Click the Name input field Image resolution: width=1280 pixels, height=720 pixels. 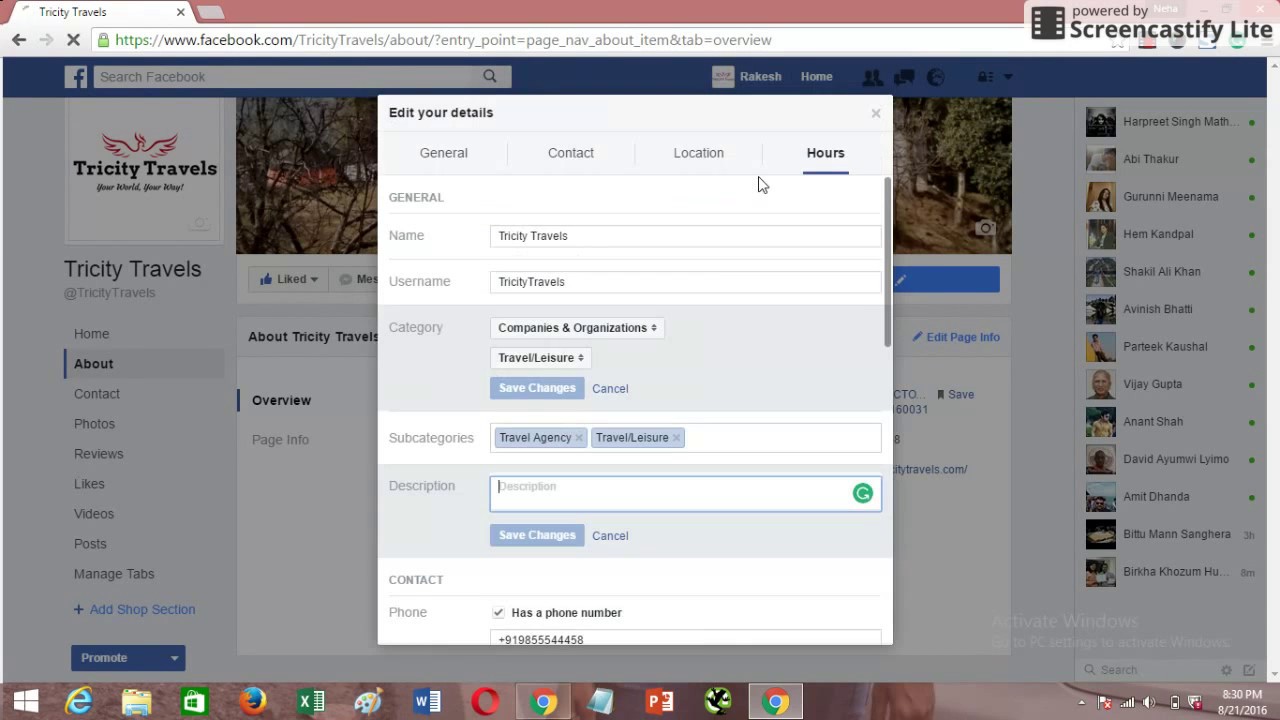point(685,236)
